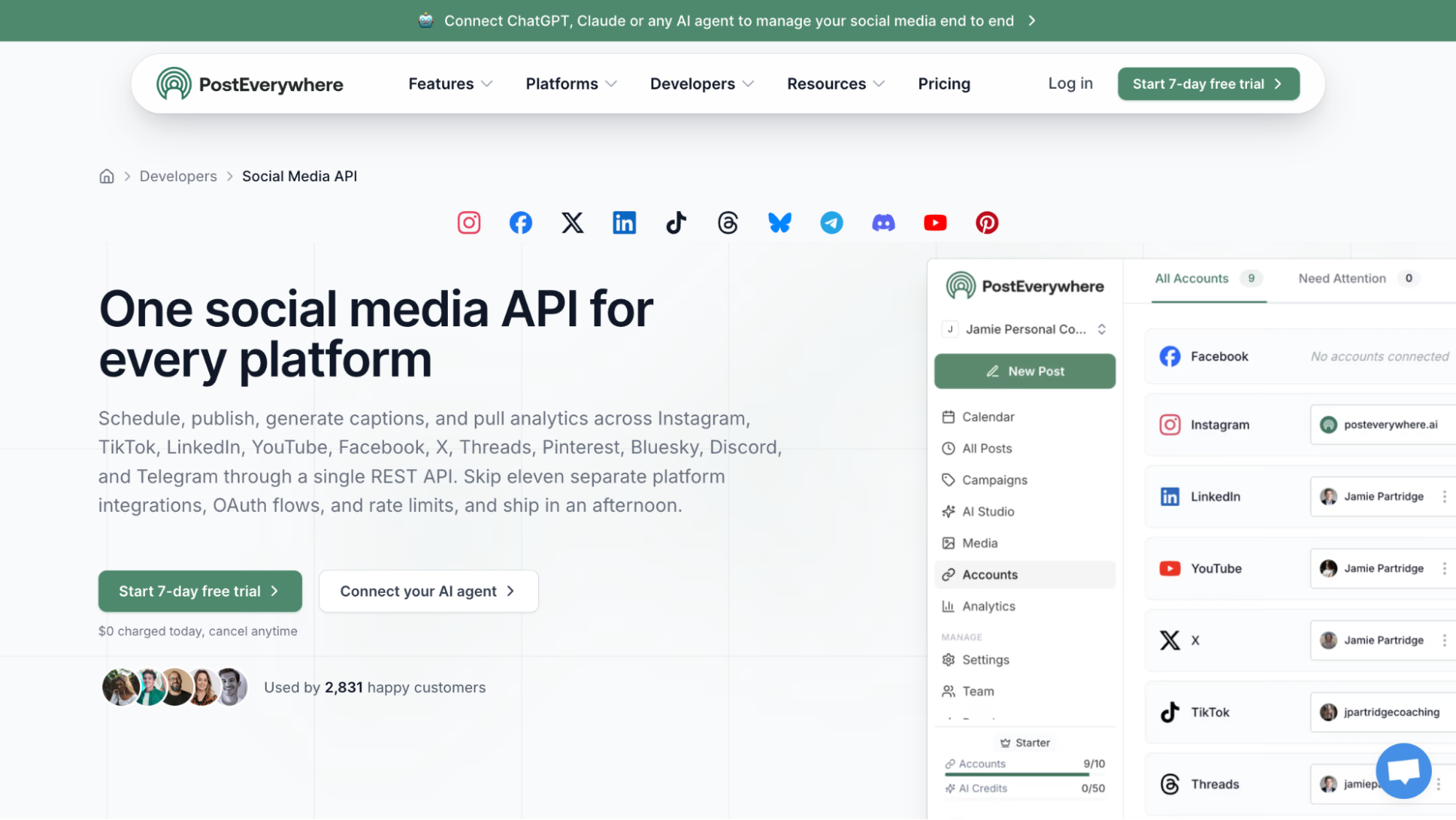Click the Jamie Partridge X account chip
1456x820 pixels.
[1383, 640]
